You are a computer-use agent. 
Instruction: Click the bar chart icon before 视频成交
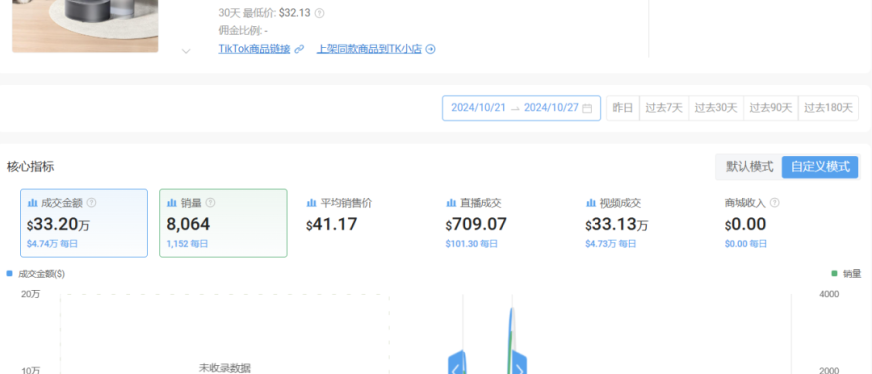pyautogui.click(x=591, y=203)
